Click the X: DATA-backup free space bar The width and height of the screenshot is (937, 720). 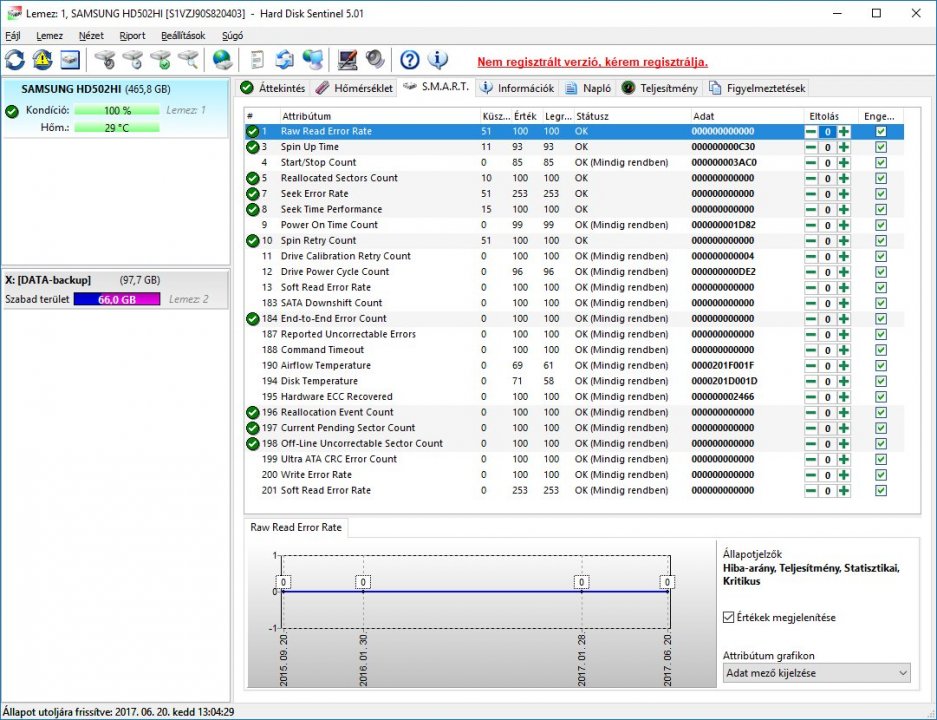click(x=116, y=299)
